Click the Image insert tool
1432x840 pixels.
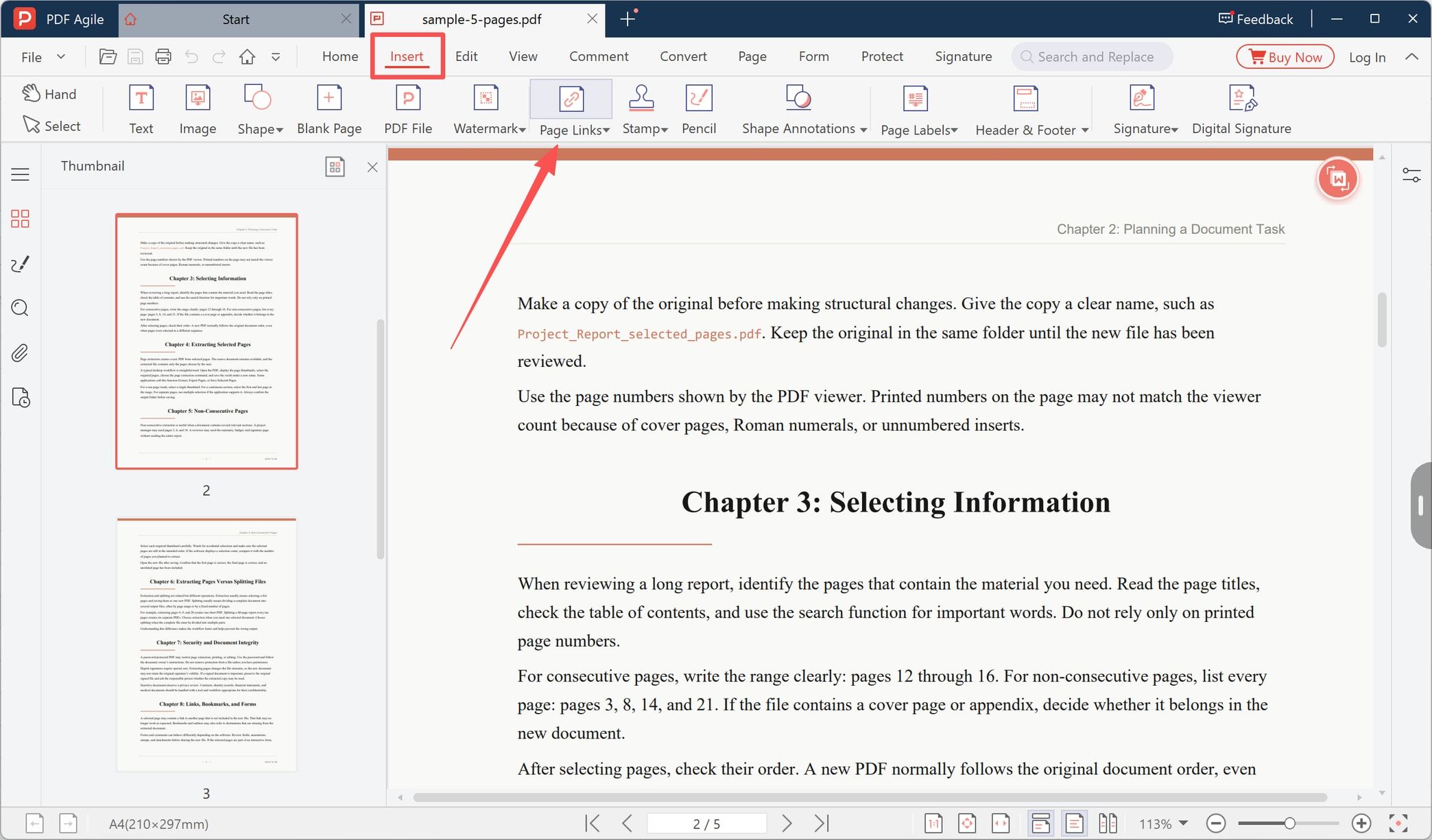(198, 110)
